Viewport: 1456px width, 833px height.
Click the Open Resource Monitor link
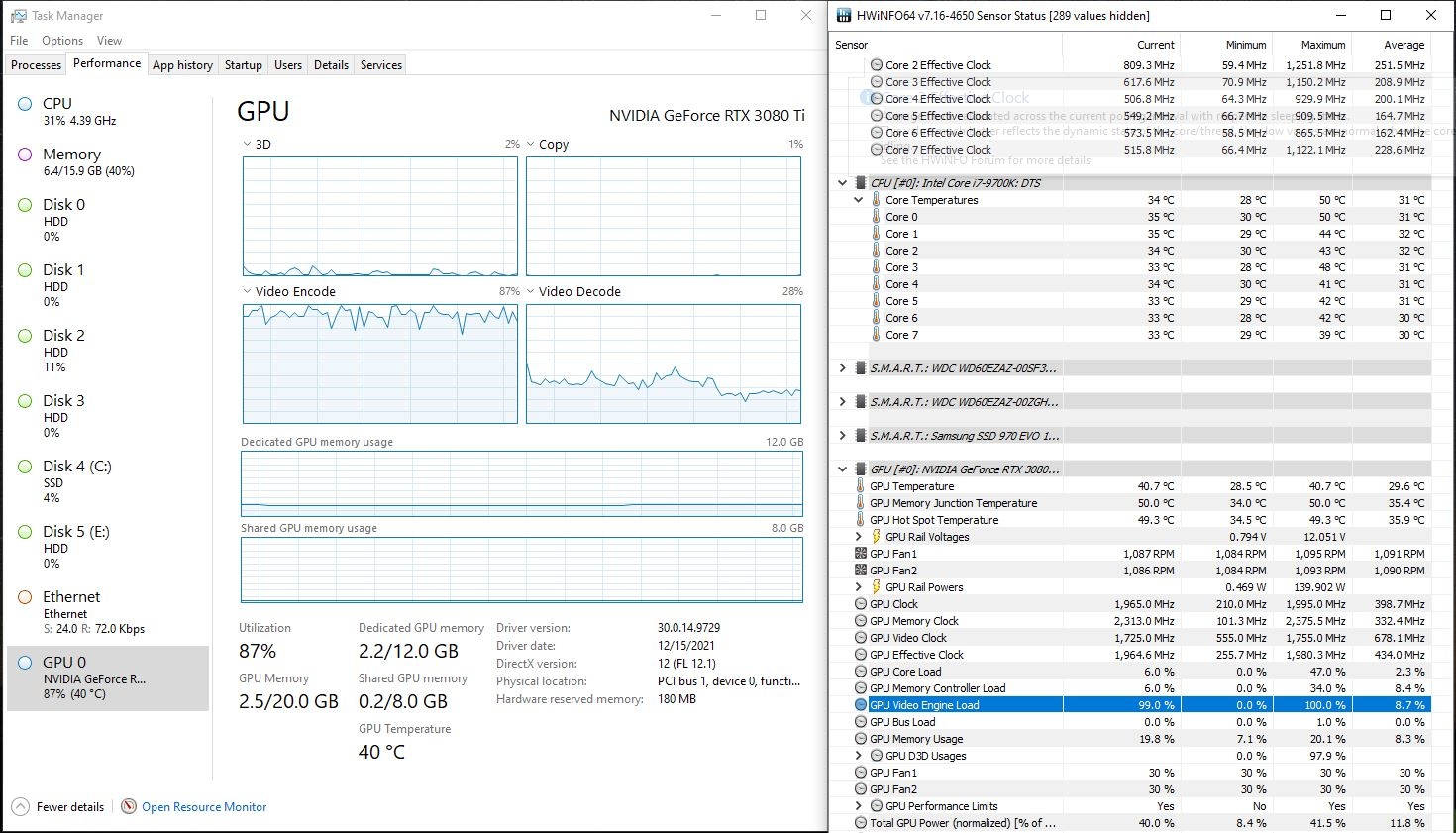pos(204,807)
